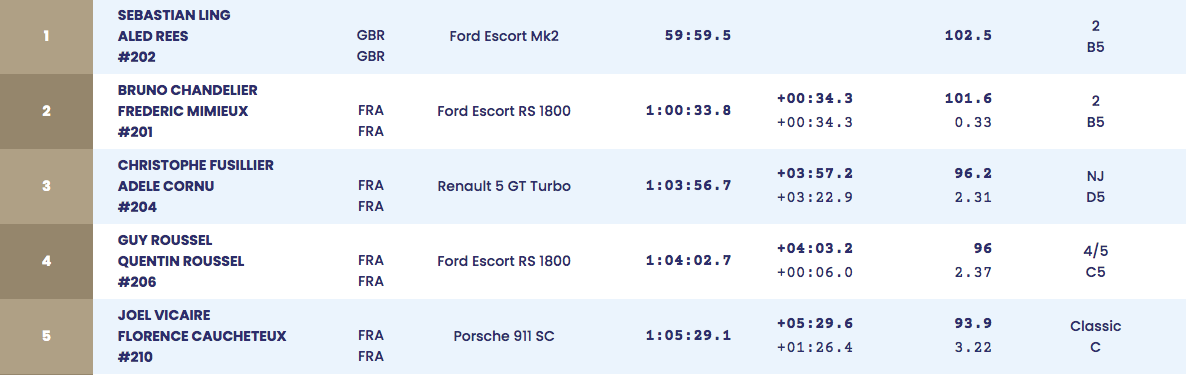The height and width of the screenshot is (375, 1186).
Task: Click co-driver Frederic Mimieux
Action: pyautogui.click(x=183, y=111)
